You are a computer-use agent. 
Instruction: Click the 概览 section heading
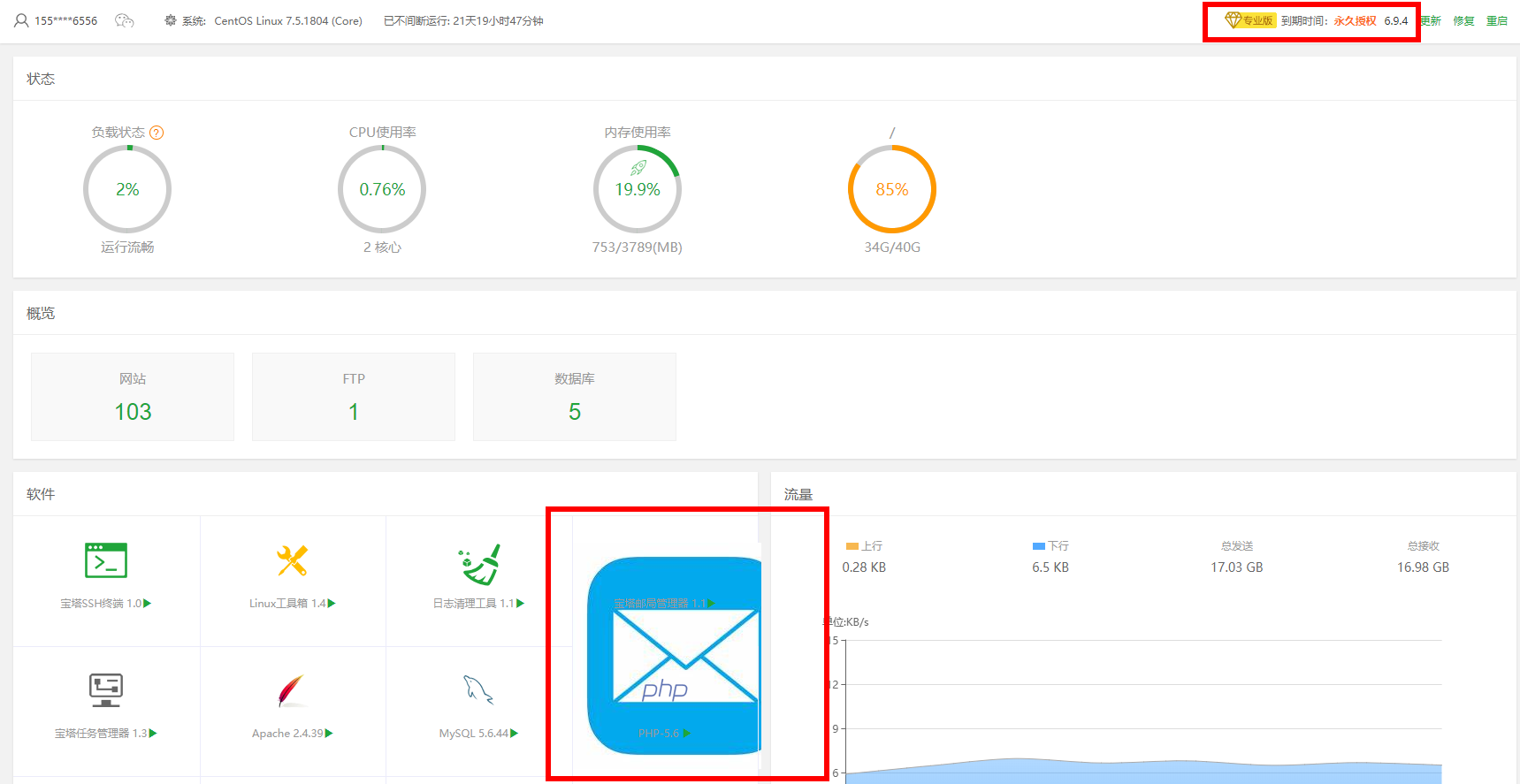coord(41,313)
